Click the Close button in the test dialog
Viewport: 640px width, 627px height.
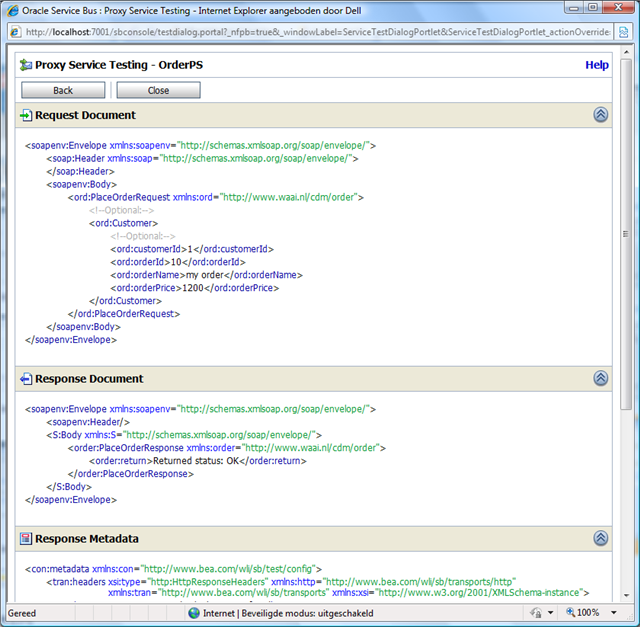click(x=158, y=90)
